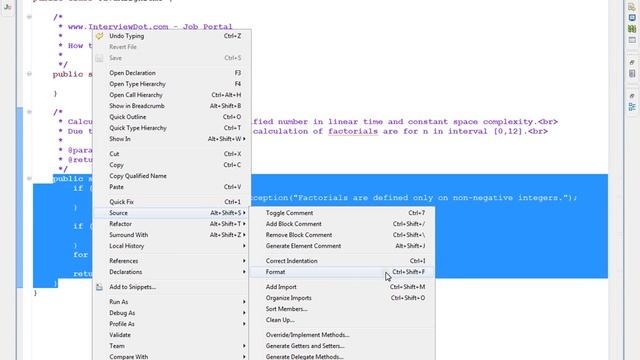The width and height of the screenshot is (640, 360).
Task: Click the gray window icon below green grid icon
Action: coord(632,40)
